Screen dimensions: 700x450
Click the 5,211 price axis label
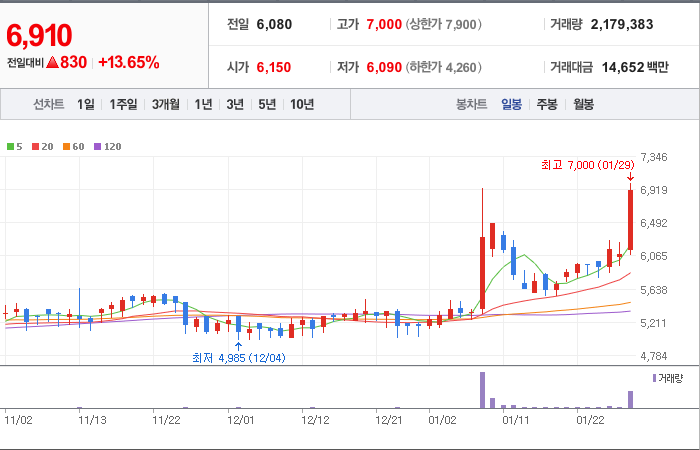tap(654, 323)
